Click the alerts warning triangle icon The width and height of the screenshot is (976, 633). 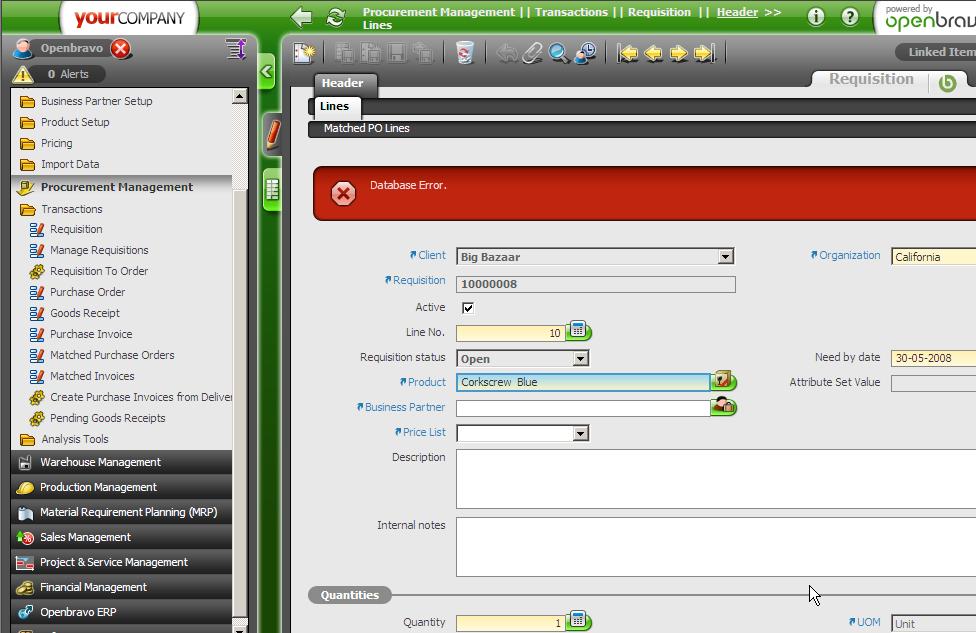[x=23, y=75]
